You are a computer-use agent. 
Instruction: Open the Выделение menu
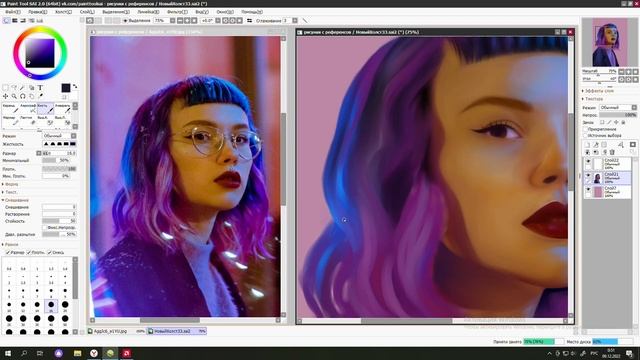[116, 12]
